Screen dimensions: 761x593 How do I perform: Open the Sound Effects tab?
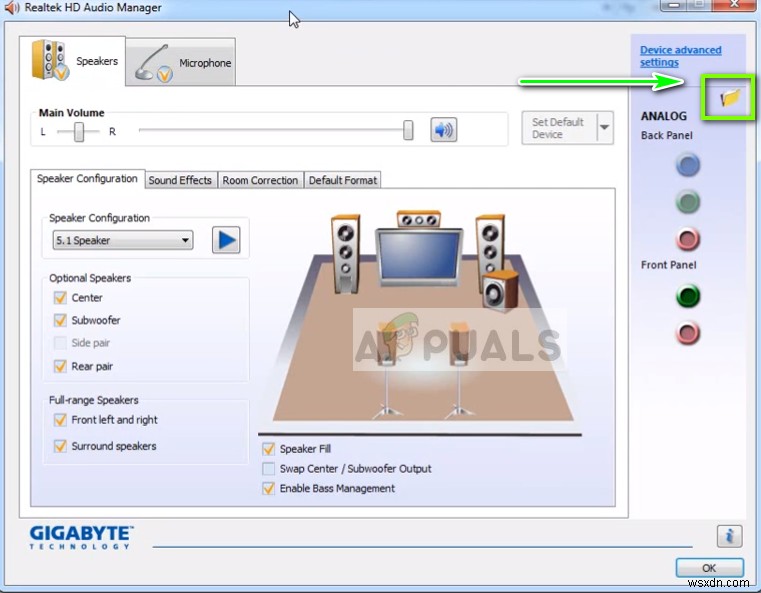coord(180,180)
